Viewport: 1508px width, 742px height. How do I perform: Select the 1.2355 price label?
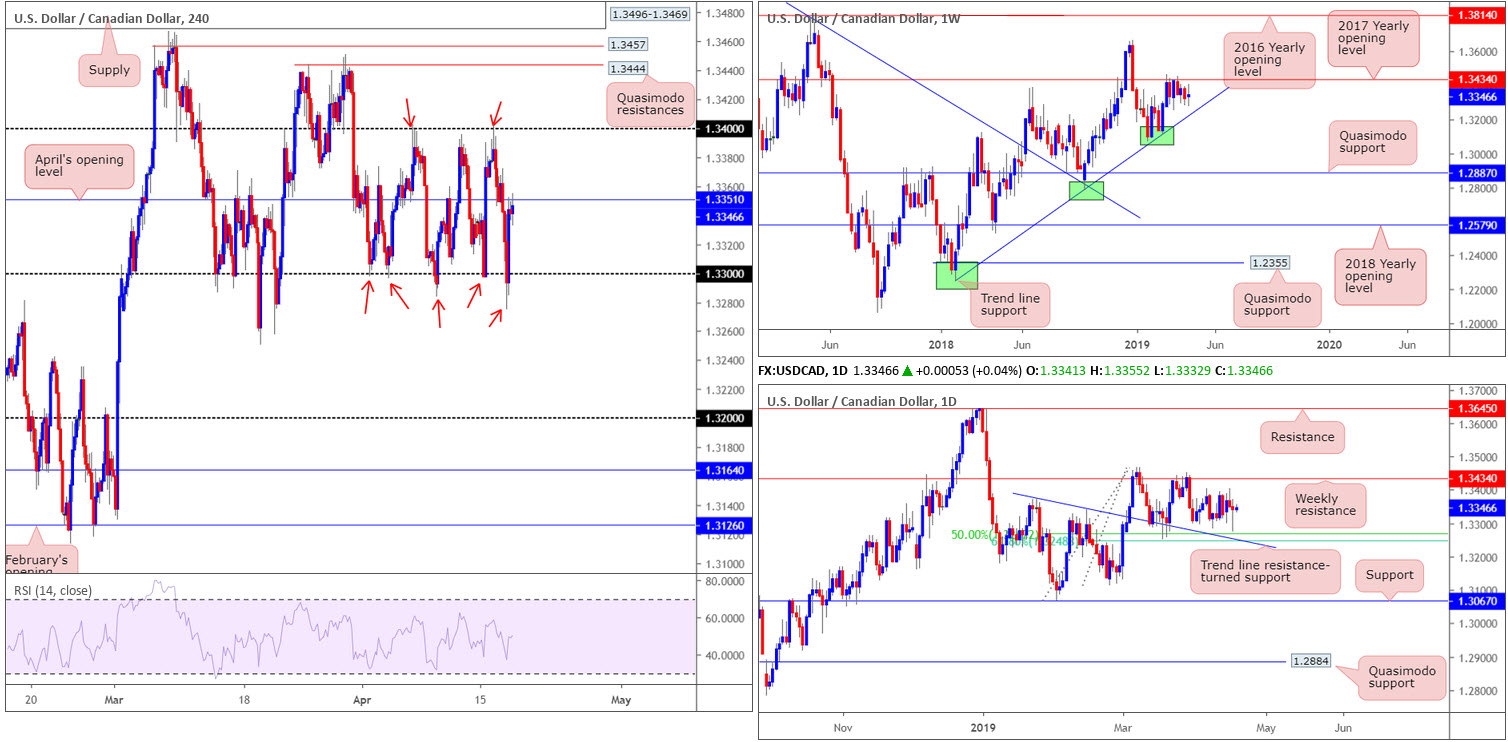click(1271, 262)
